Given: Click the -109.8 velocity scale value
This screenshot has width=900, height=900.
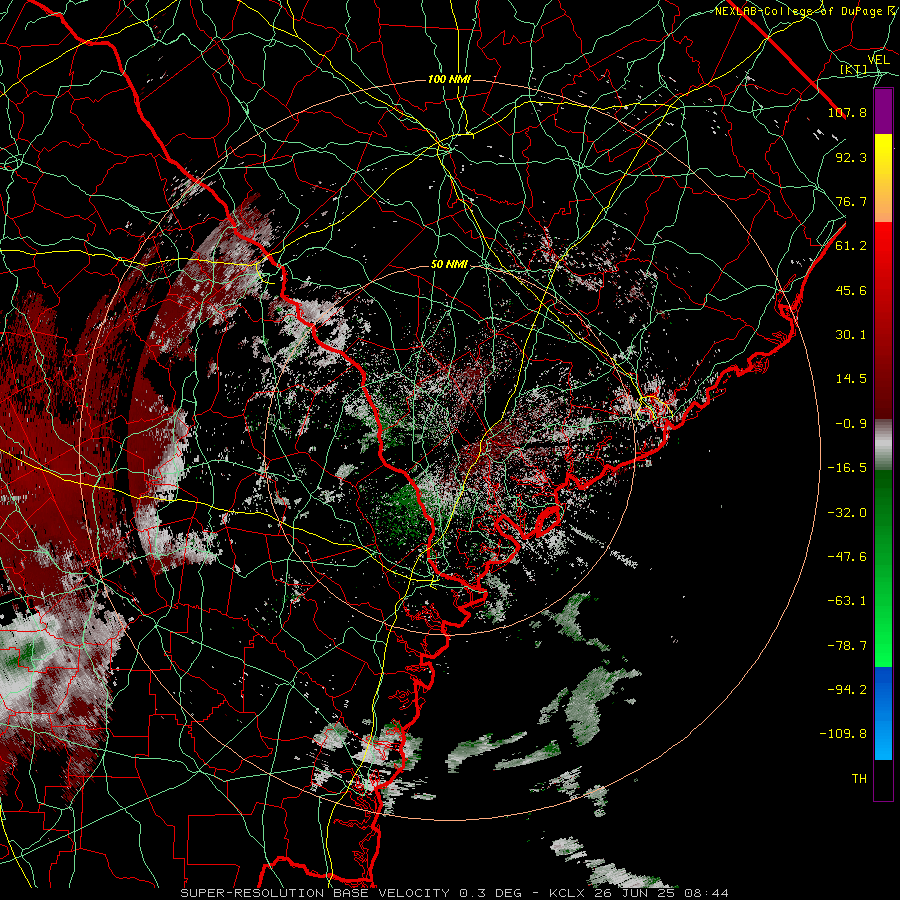Looking at the screenshot, I should tap(843, 734).
